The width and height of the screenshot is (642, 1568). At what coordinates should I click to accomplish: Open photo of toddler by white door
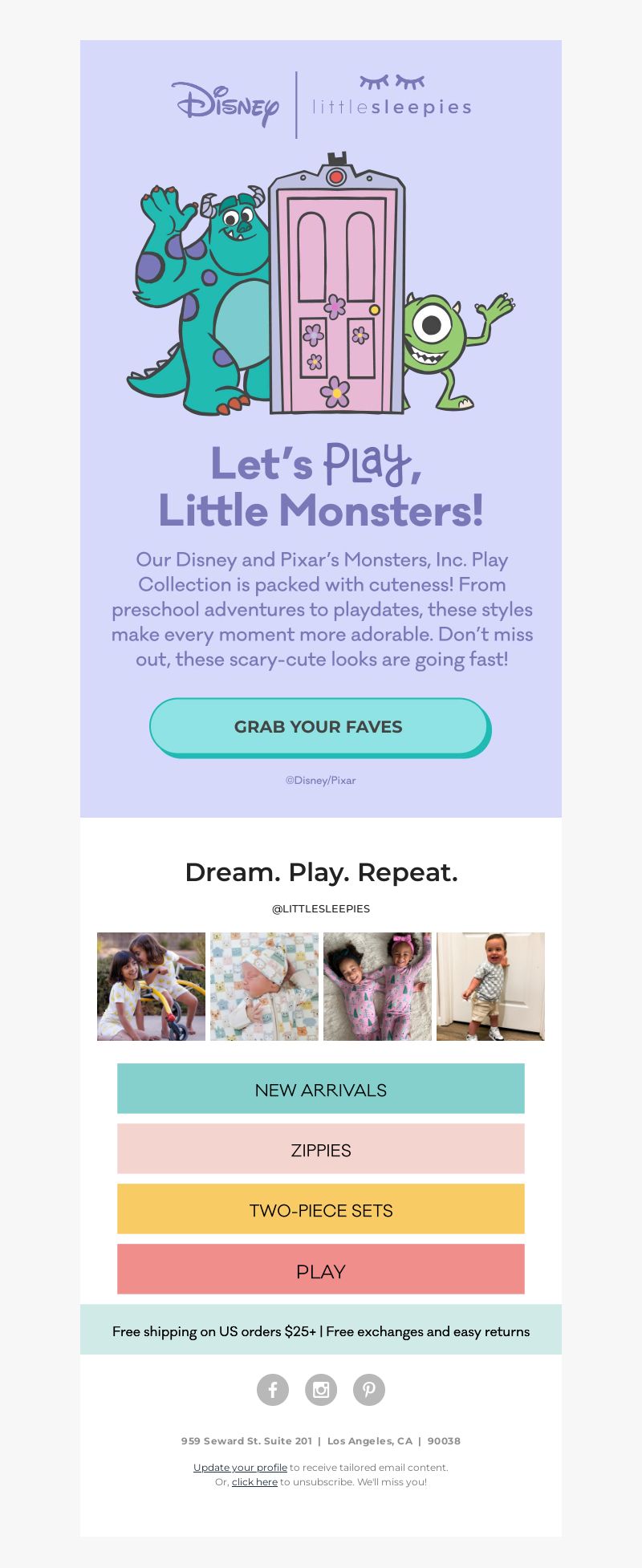pos(490,986)
